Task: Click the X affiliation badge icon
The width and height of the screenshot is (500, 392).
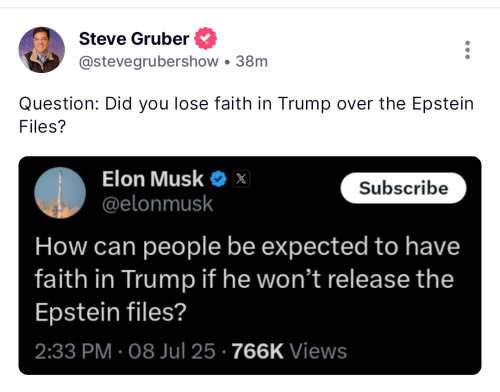Action: [241, 179]
